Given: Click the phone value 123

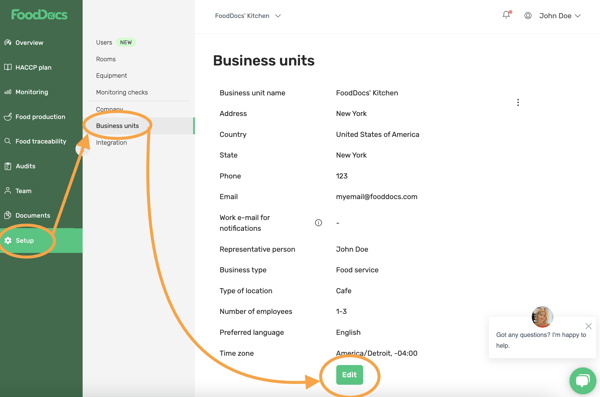Looking at the screenshot, I should tap(342, 176).
